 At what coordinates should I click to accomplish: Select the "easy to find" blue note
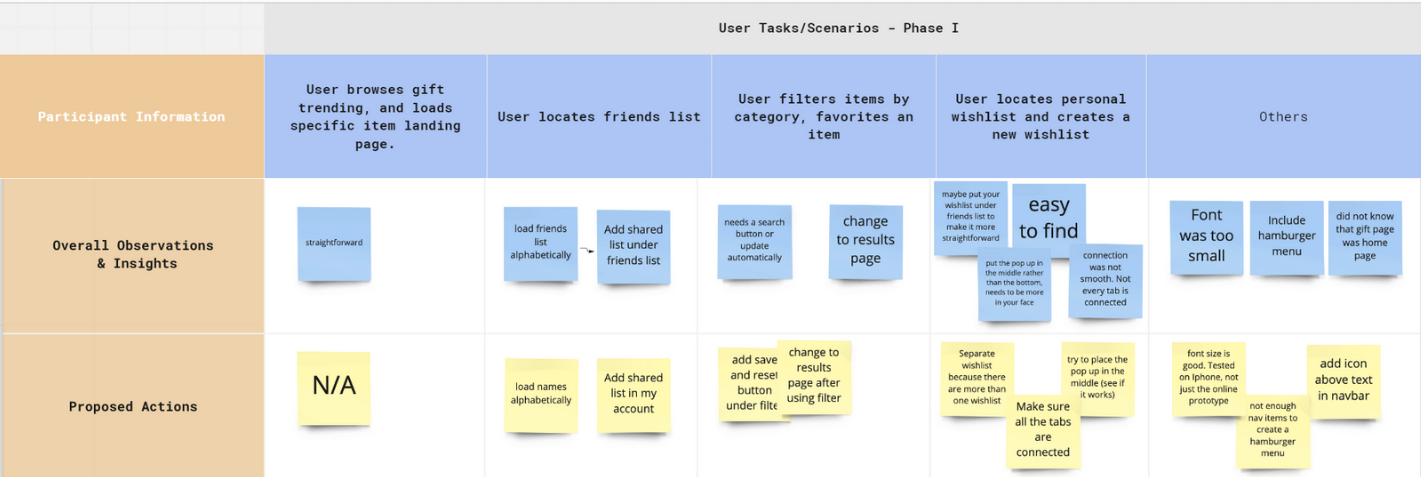tap(1048, 217)
